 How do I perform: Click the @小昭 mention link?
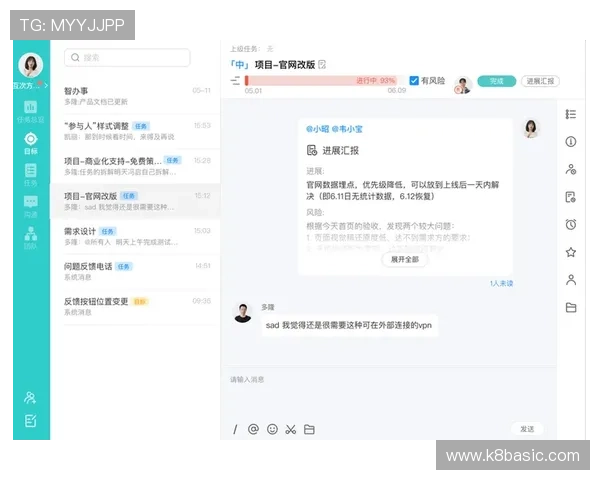(317, 129)
